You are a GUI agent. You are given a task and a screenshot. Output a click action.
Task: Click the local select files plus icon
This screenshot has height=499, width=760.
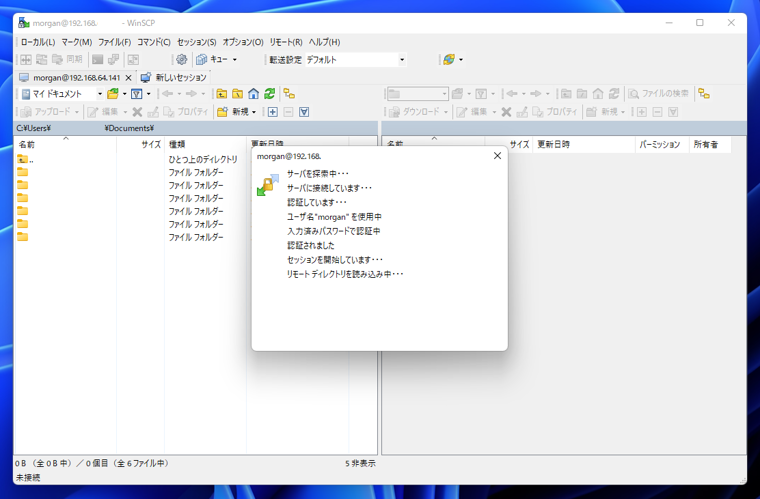(x=273, y=112)
